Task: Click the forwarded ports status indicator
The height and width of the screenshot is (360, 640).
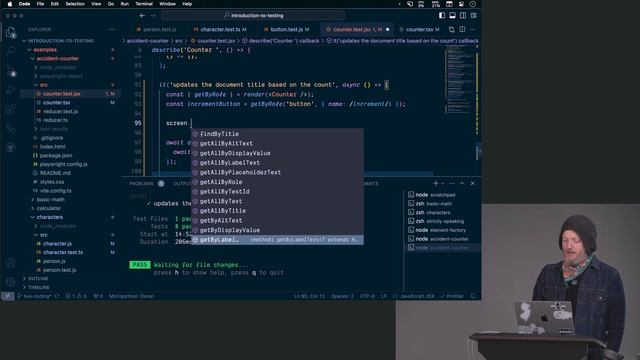Action: point(98,296)
